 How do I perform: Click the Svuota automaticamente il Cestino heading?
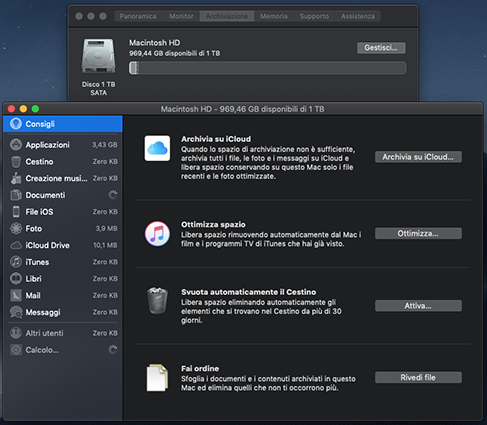click(x=249, y=292)
